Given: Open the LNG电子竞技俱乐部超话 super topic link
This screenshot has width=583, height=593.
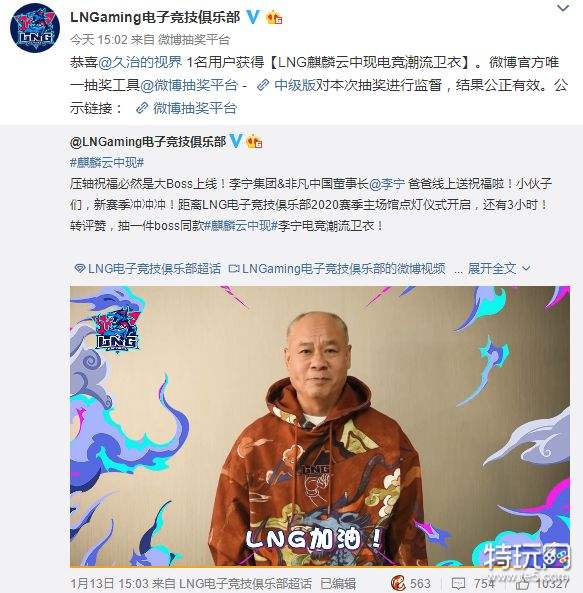Looking at the screenshot, I should tap(147, 269).
